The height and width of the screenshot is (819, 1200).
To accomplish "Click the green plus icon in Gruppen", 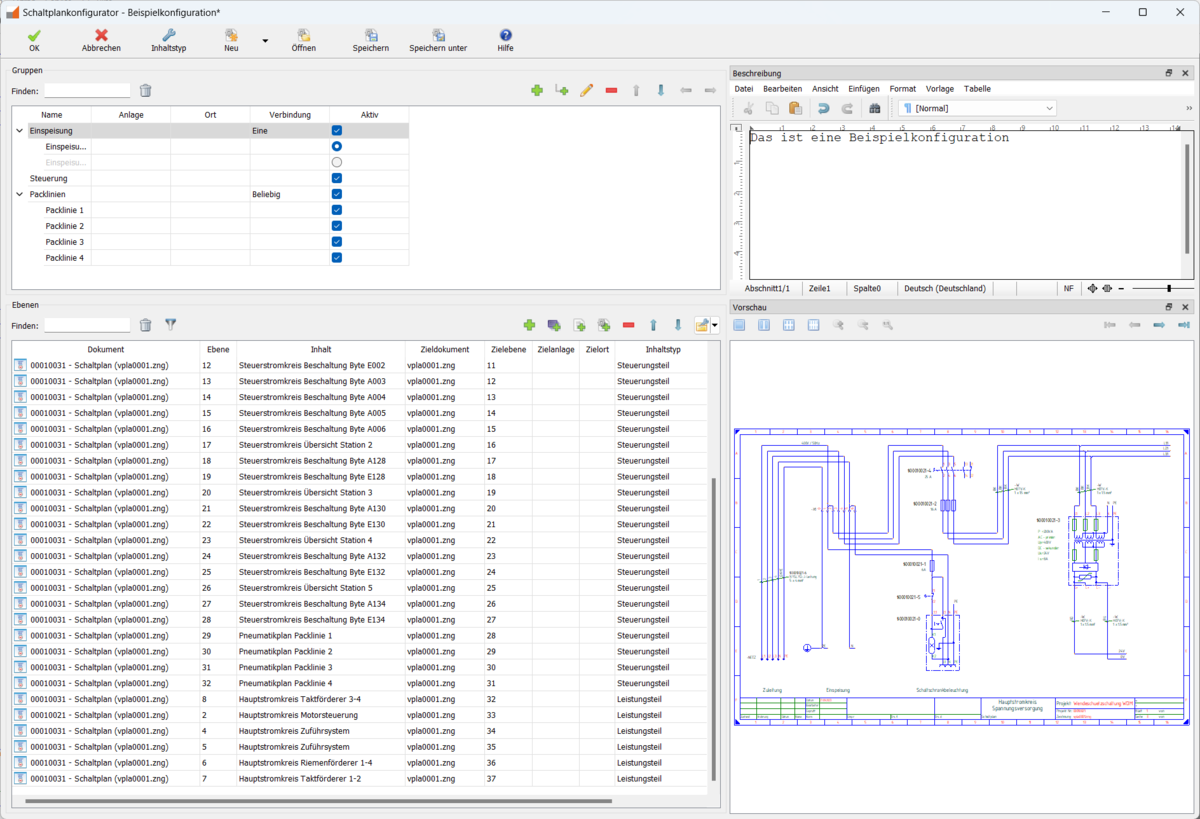I will (x=537, y=90).
